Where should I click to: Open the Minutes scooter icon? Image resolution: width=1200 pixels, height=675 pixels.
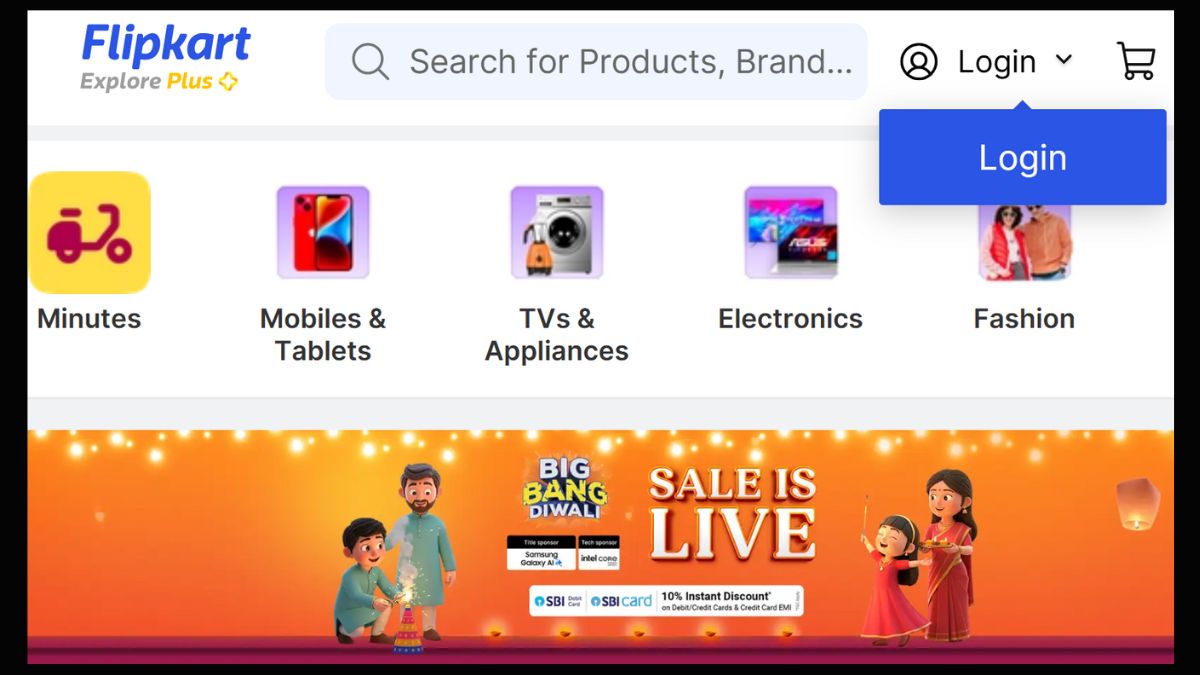point(90,232)
